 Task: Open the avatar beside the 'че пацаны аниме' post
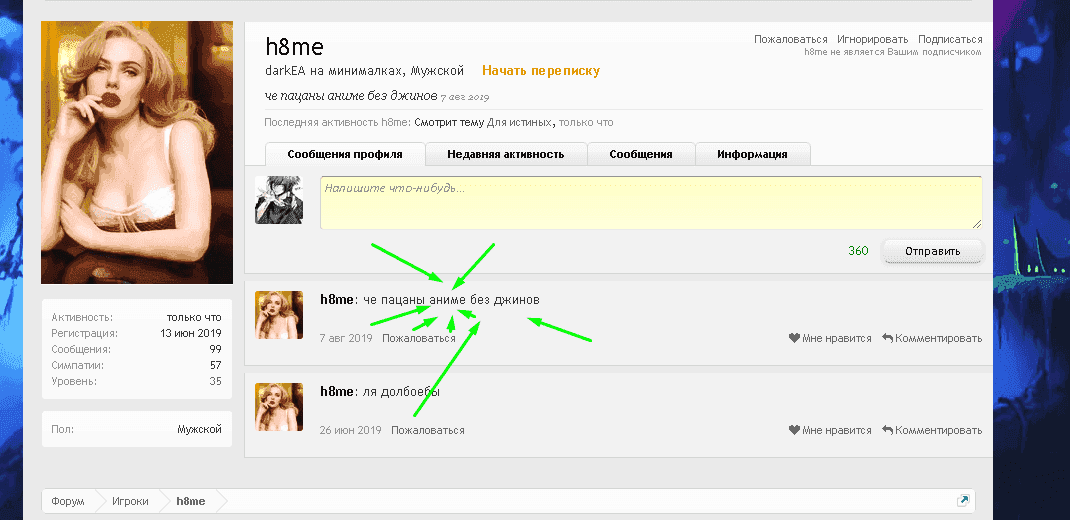pos(279,315)
